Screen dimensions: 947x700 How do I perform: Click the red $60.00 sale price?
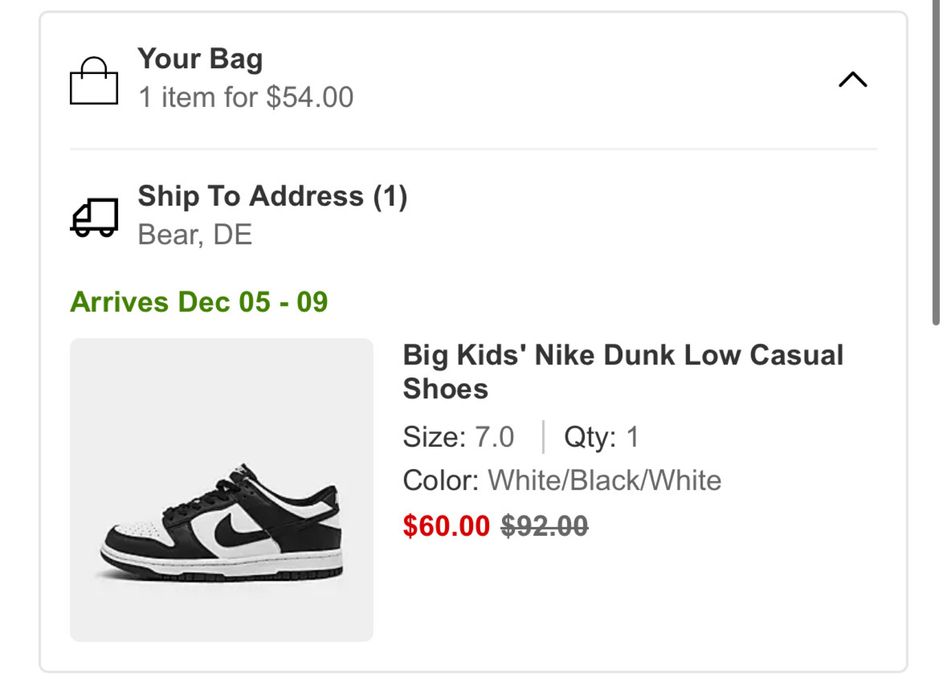(x=446, y=526)
